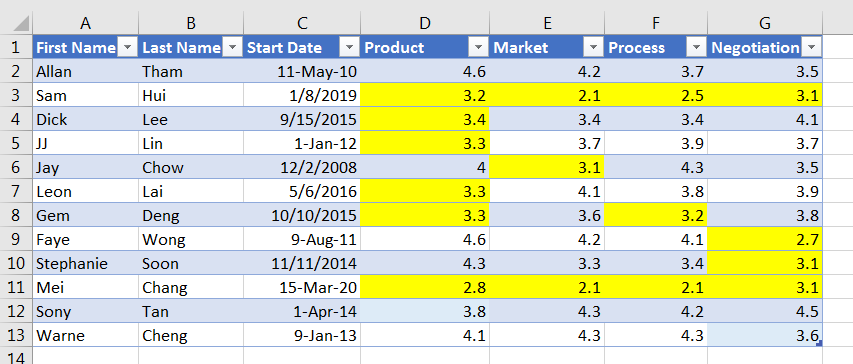Open the Negotiation filter dropdown

(x=812, y=48)
